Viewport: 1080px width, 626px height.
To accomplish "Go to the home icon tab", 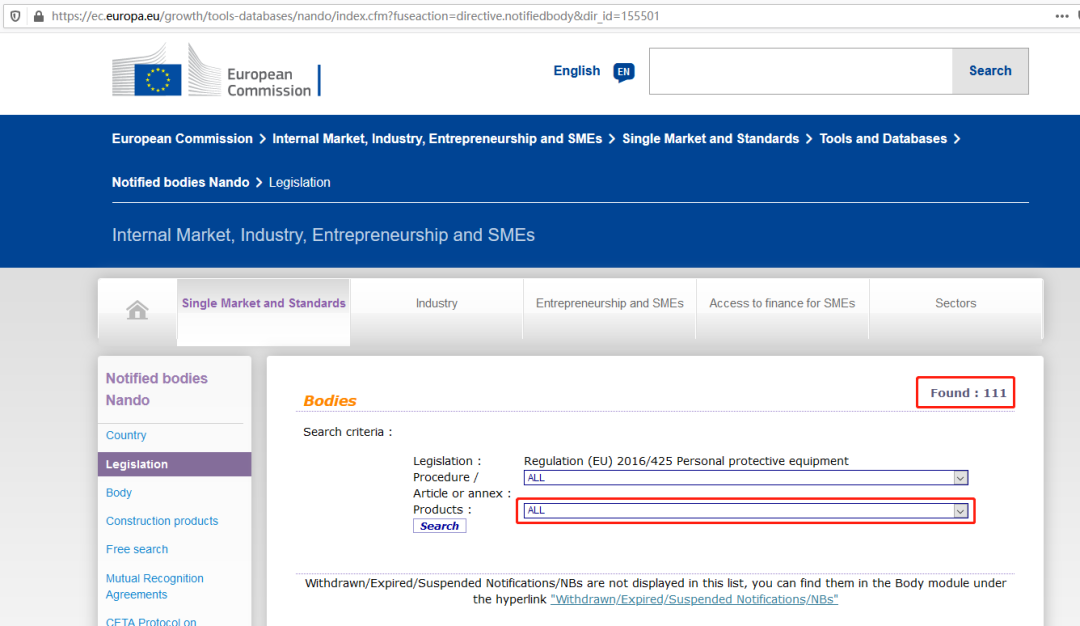I will tap(137, 309).
